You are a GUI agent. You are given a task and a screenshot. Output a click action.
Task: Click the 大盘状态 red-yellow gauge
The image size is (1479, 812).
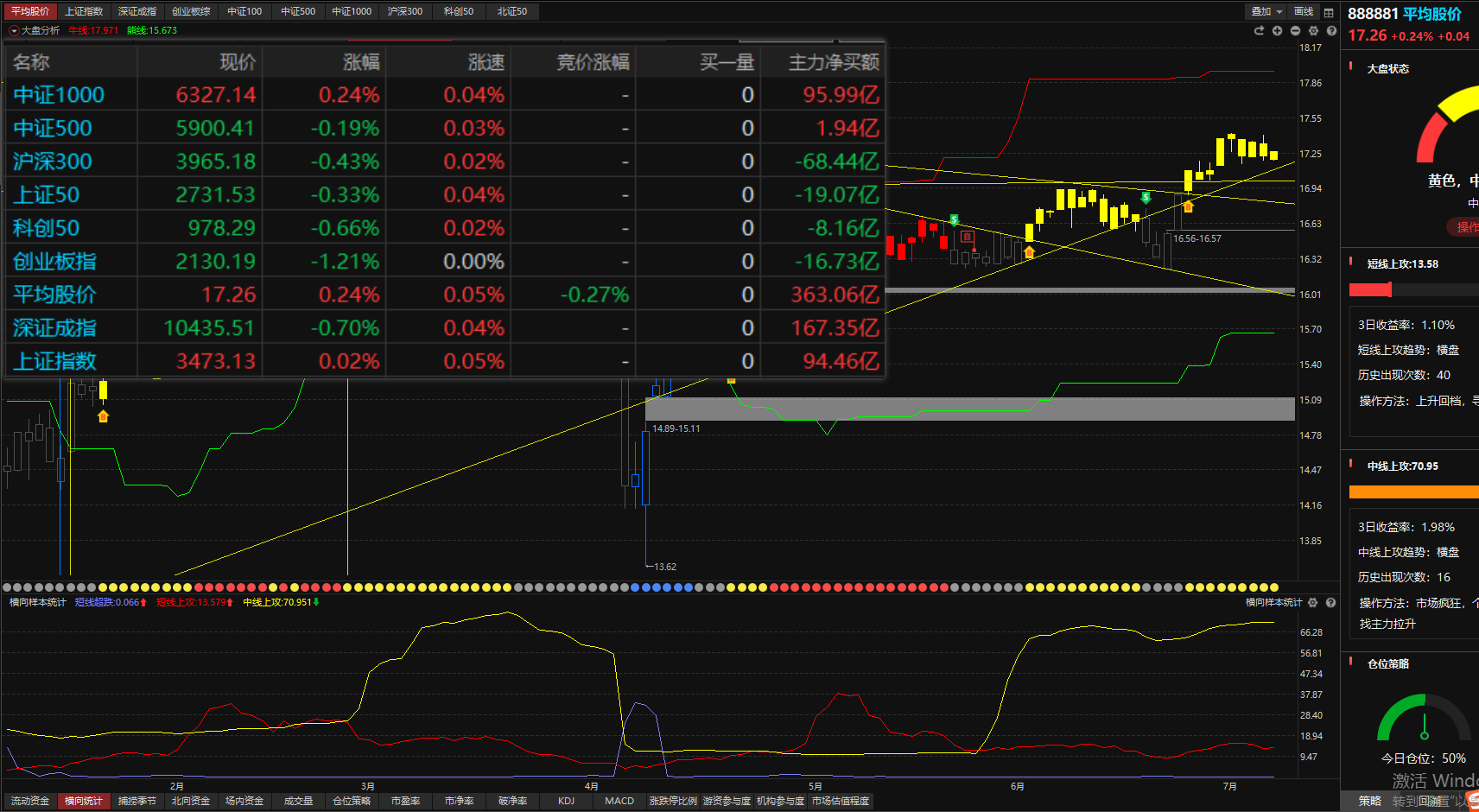point(1448,125)
